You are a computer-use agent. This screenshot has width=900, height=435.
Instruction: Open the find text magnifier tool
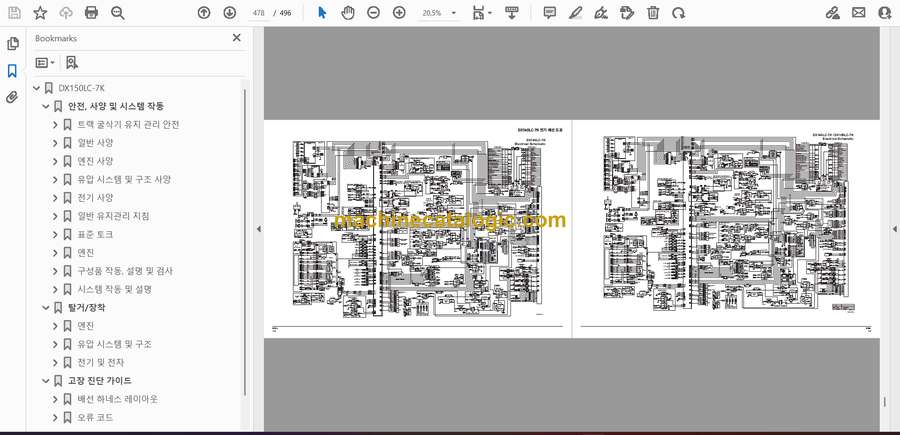tap(118, 13)
